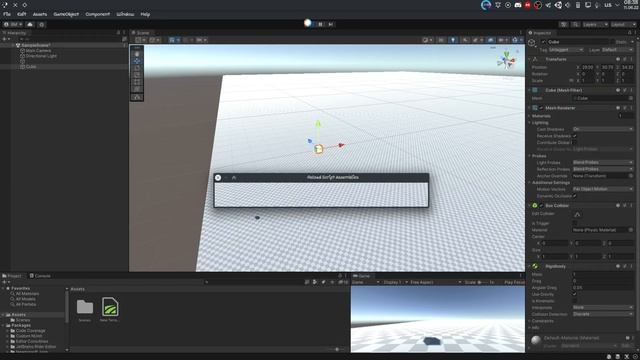
Task: Click the scene orientation gizmo
Action: pyautogui.click(x=506, y=60)
